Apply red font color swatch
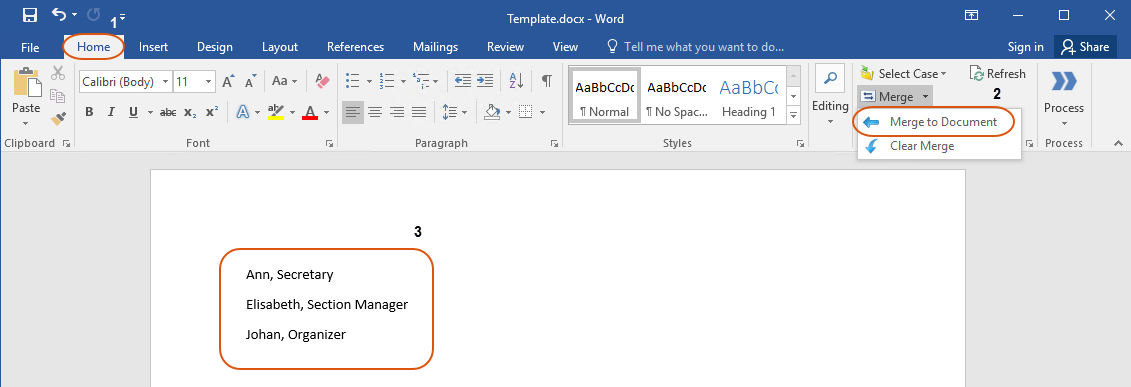 310,112
